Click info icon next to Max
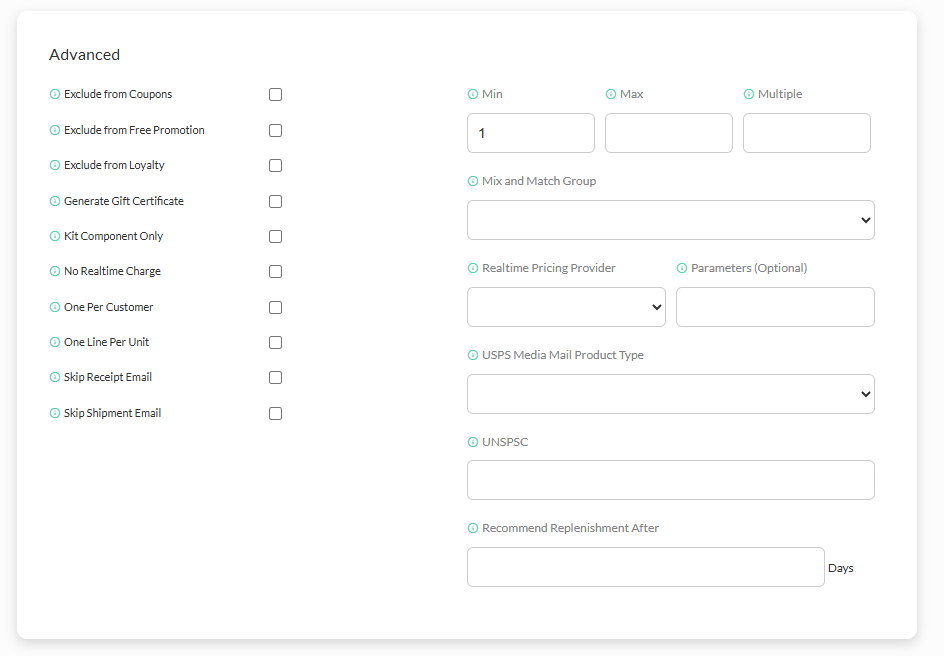Image resolution: width=944 pixels, height=656 pixels. tap(610, 94)
